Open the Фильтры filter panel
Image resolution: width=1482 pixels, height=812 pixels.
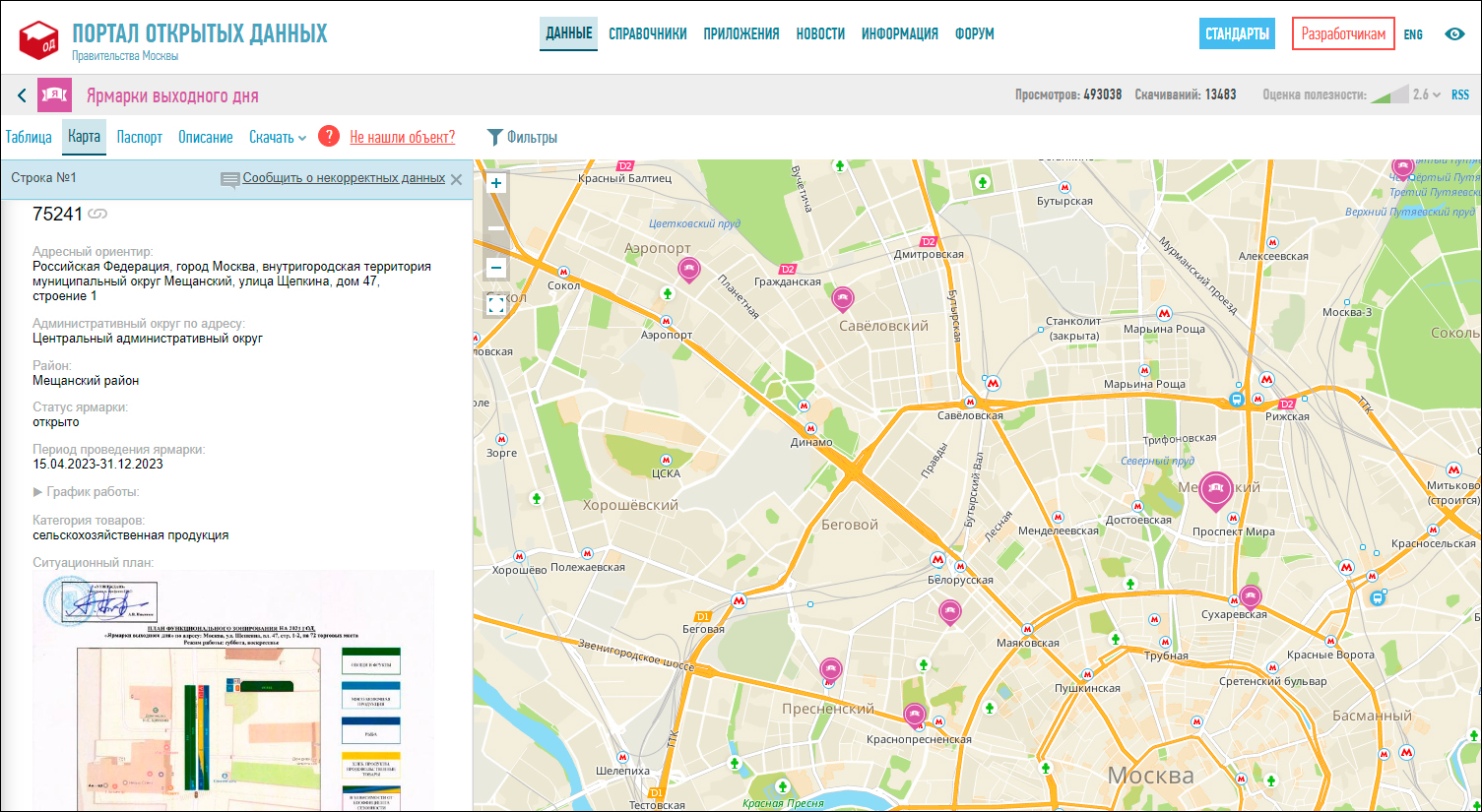(x=522, y=137)
